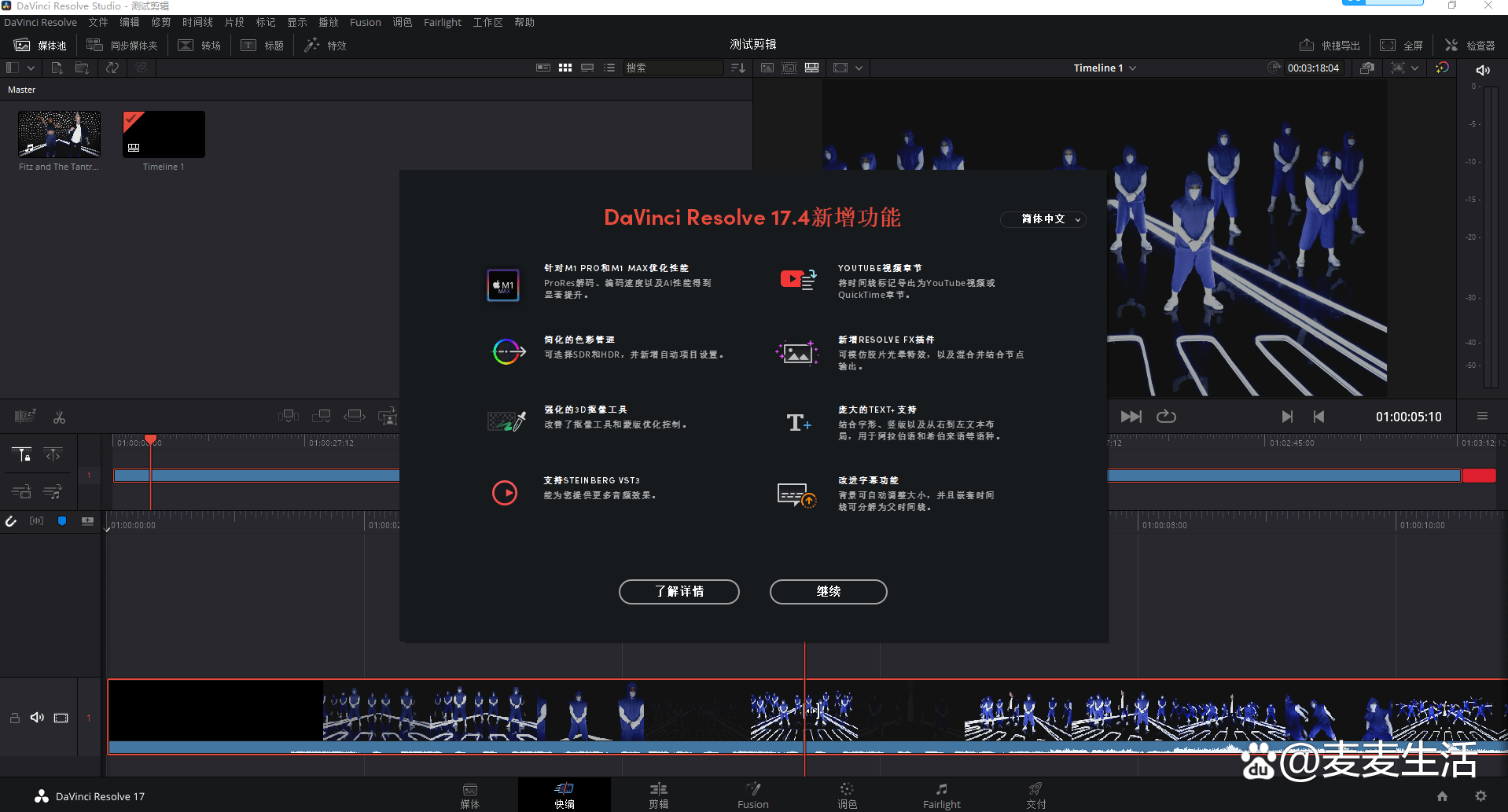Open the 编辑 menu
This screenshot has width=1508, height=812.
(130, 23)
